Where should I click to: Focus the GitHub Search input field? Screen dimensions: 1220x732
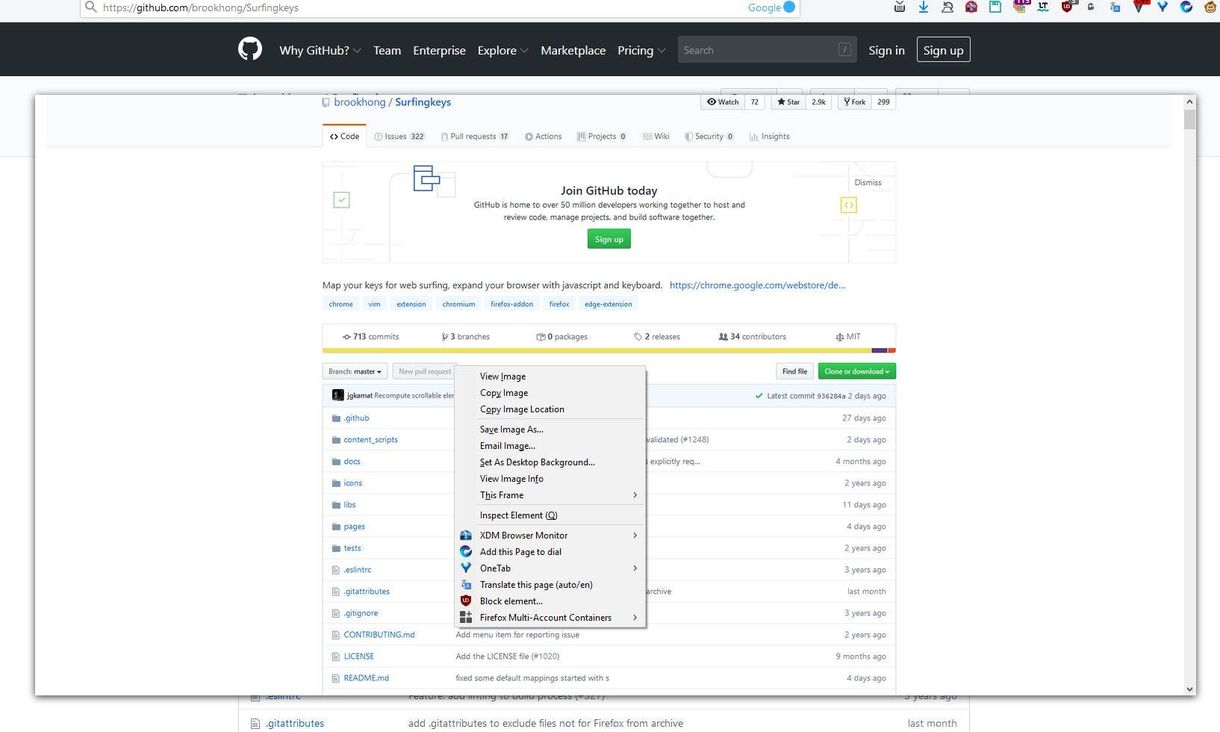pos(767,50)
